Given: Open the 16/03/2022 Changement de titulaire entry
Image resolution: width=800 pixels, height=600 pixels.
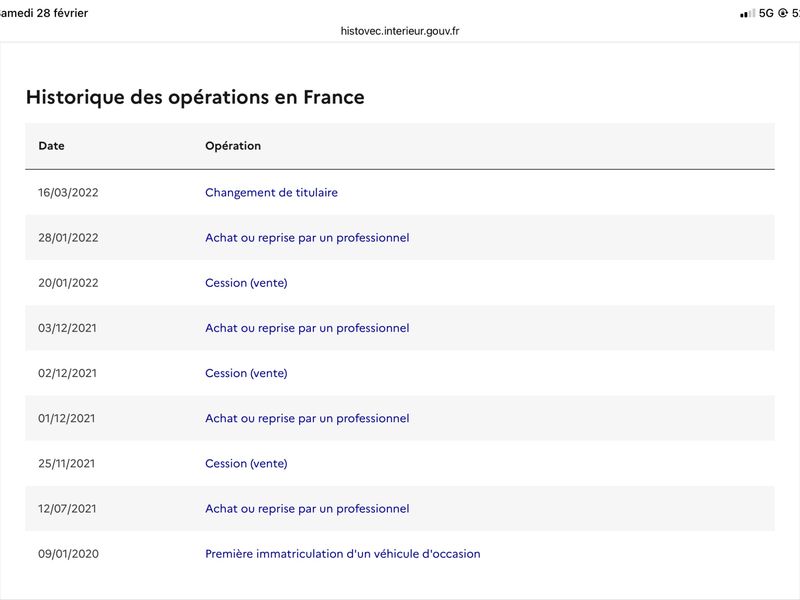Looking at the screenshot, I should pos(271,192).
